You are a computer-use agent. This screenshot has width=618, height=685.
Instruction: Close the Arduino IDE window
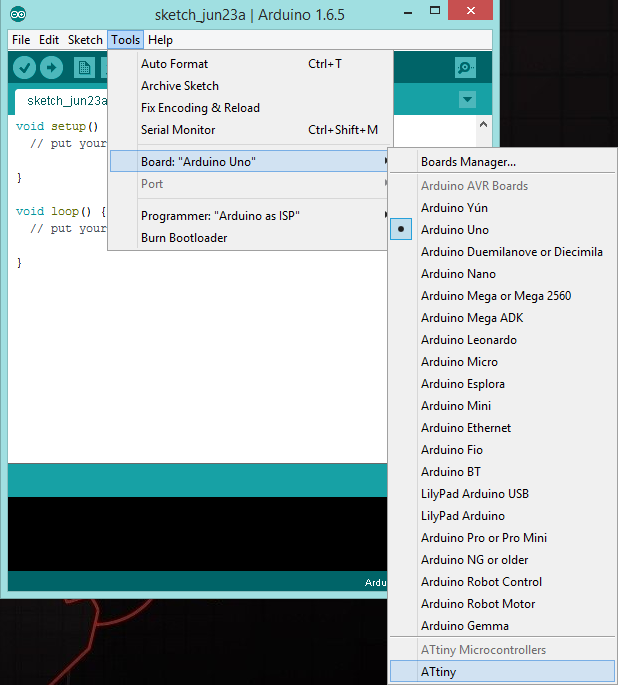coord(470,10)
